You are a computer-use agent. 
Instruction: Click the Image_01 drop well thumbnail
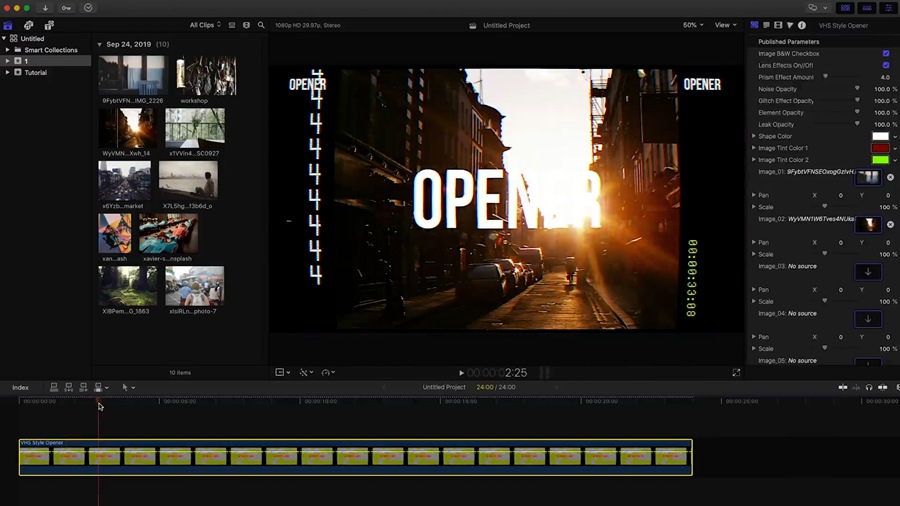pos(868,177)
